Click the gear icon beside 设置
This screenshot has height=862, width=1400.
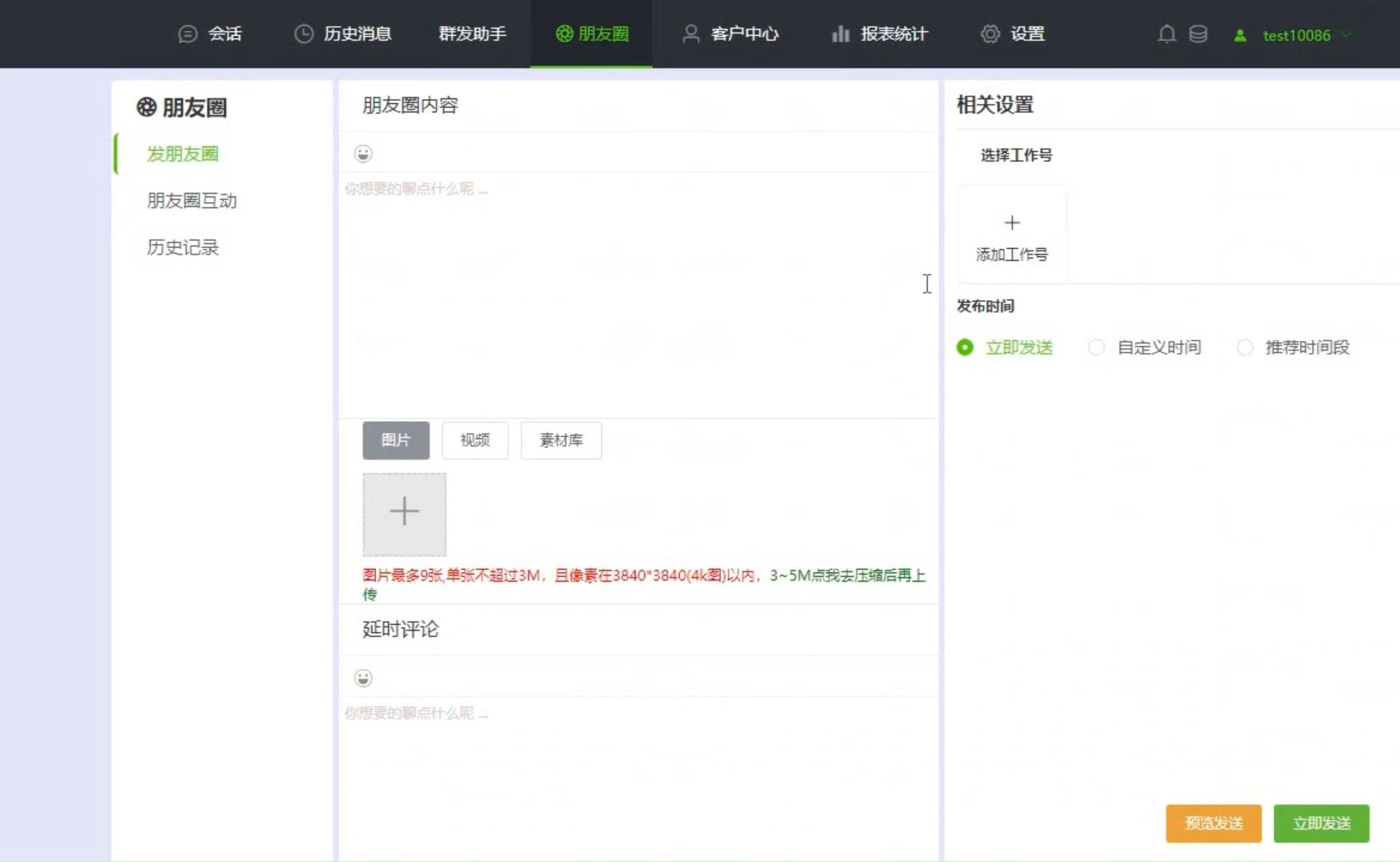point(990,34)
